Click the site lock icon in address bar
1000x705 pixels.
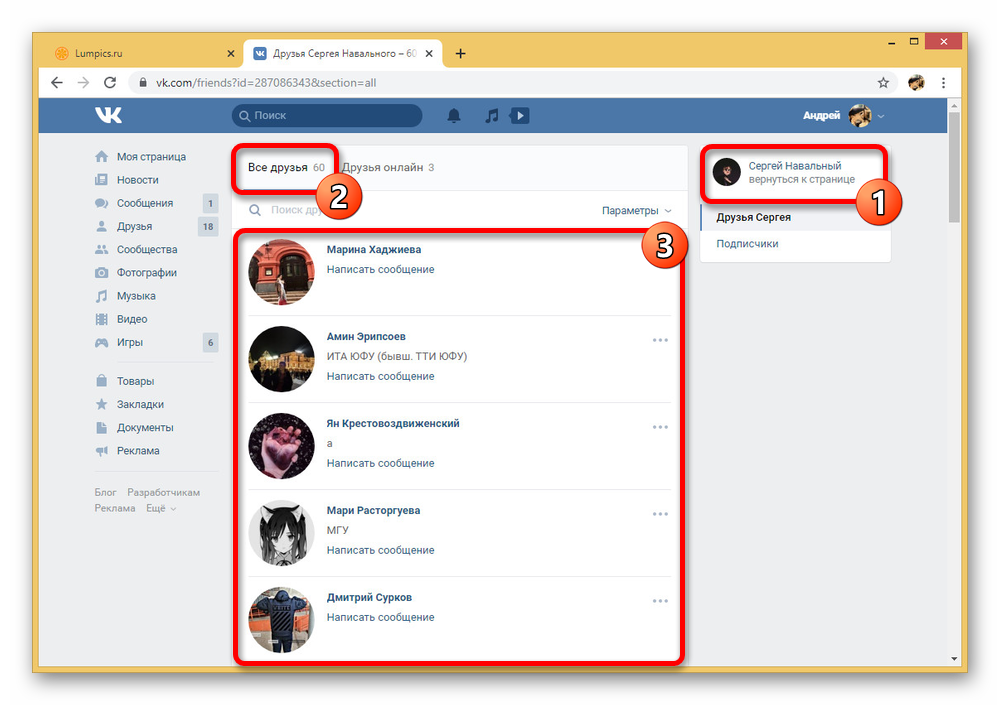pos(143,82)
